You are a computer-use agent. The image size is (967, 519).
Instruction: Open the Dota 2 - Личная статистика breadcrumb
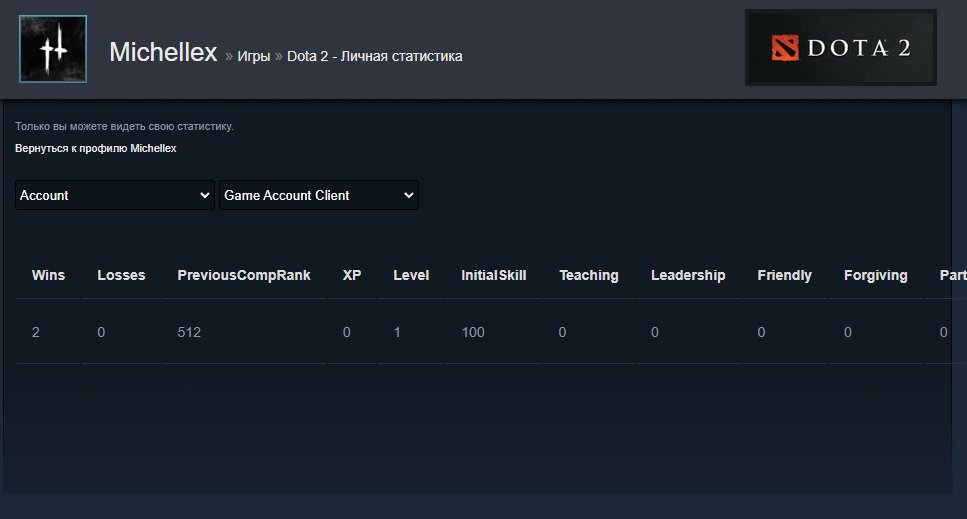[374, 56]
